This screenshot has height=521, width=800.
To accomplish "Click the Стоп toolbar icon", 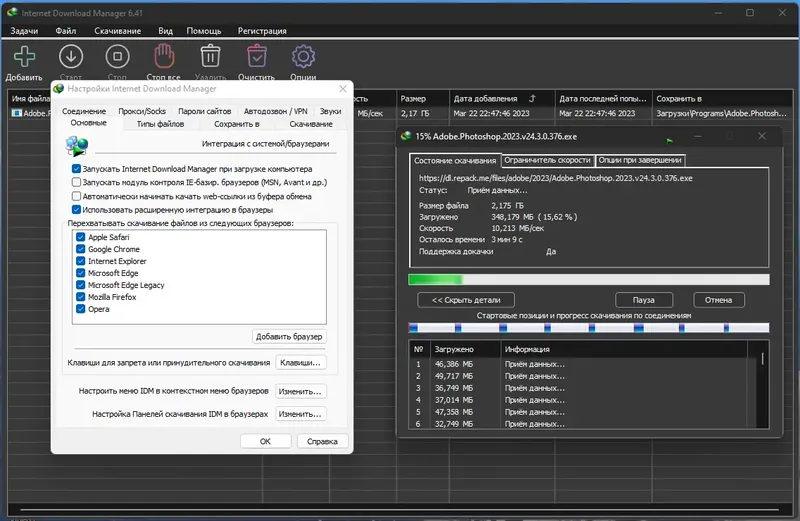I will coord(116,55).
